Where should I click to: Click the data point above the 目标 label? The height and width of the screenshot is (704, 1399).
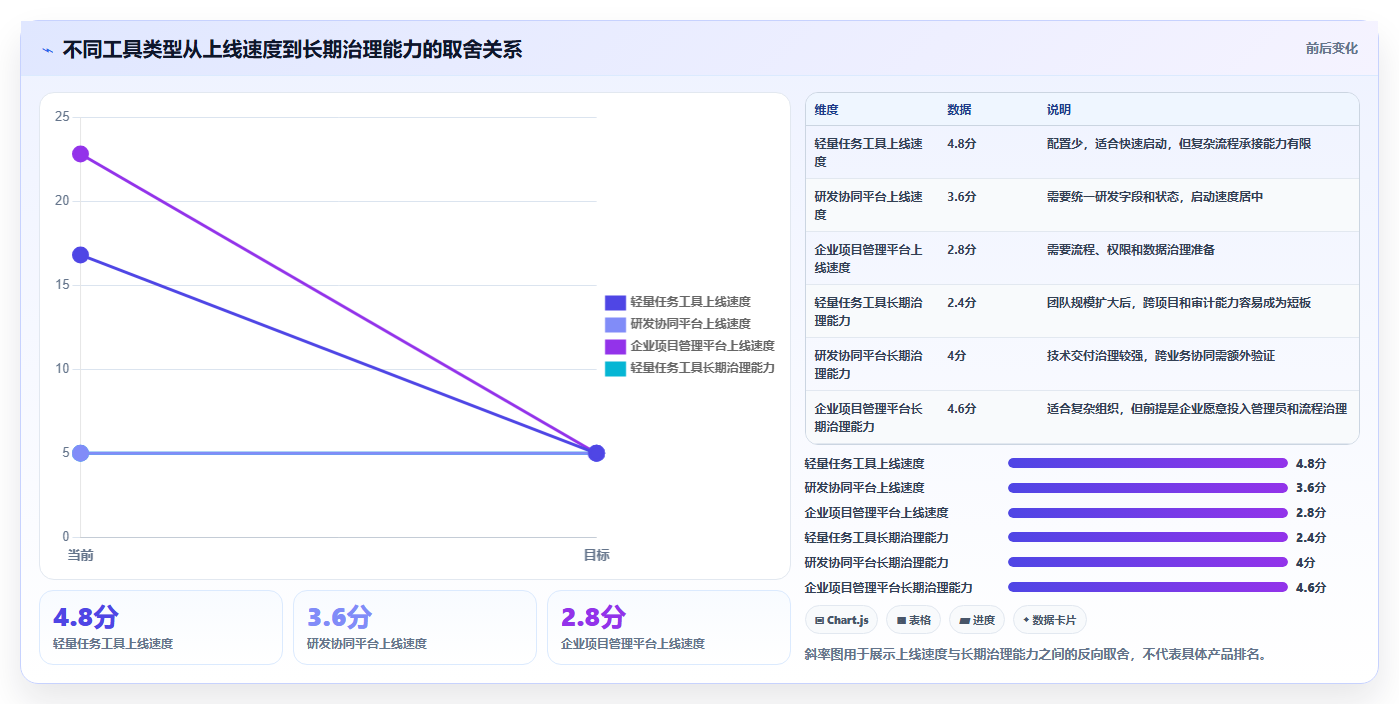pyautogui.click(x=596, y=453)
